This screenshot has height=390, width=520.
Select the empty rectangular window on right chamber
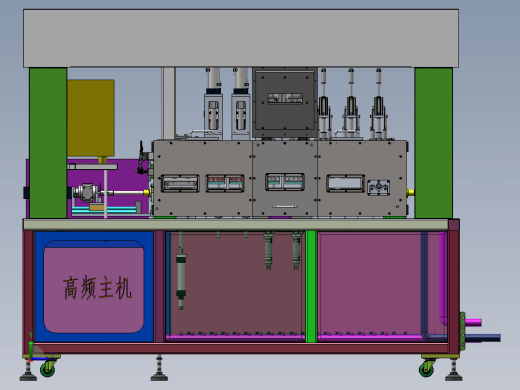345,183
